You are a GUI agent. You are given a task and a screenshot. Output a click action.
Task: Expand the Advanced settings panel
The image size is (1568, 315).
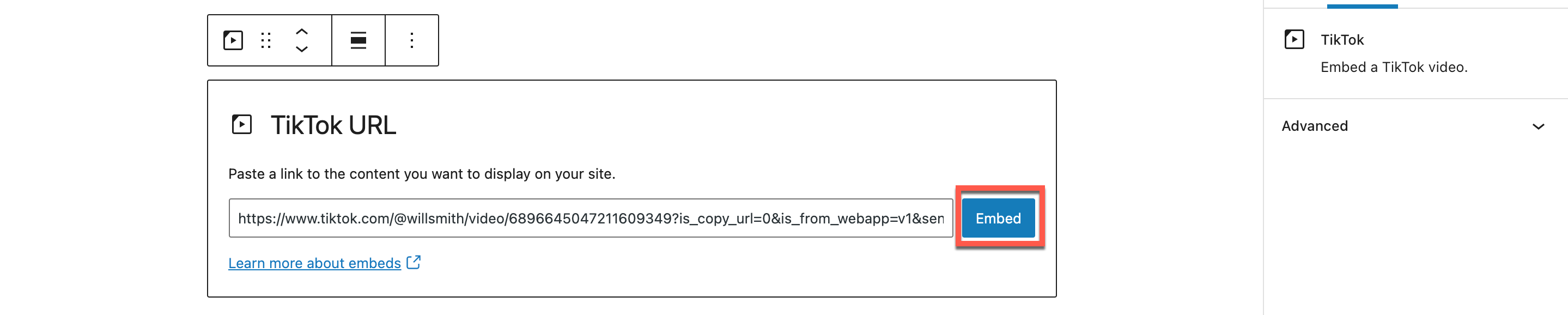click(x=1315, y=126)
